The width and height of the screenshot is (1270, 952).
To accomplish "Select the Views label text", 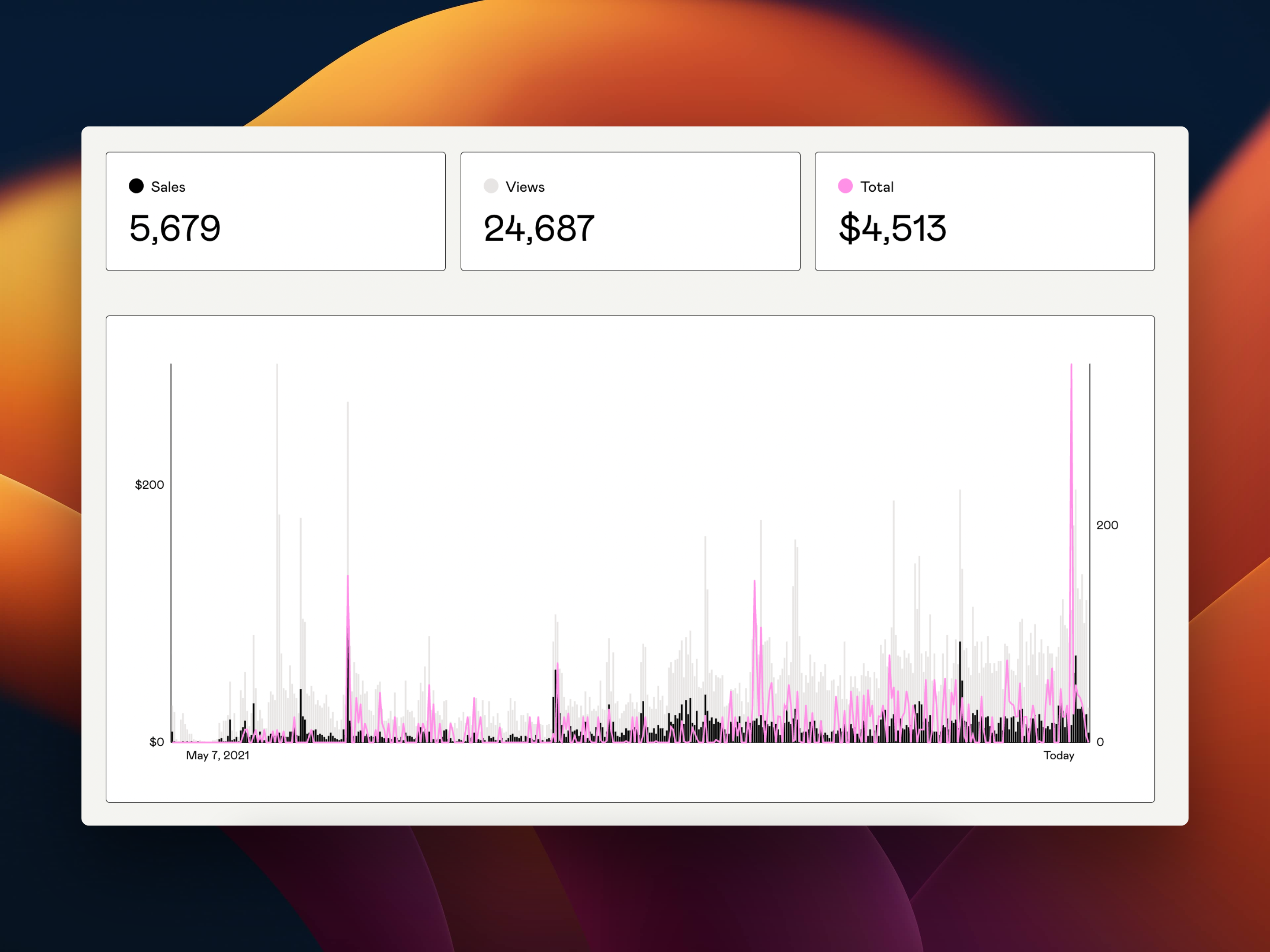I will pos(525,187).
